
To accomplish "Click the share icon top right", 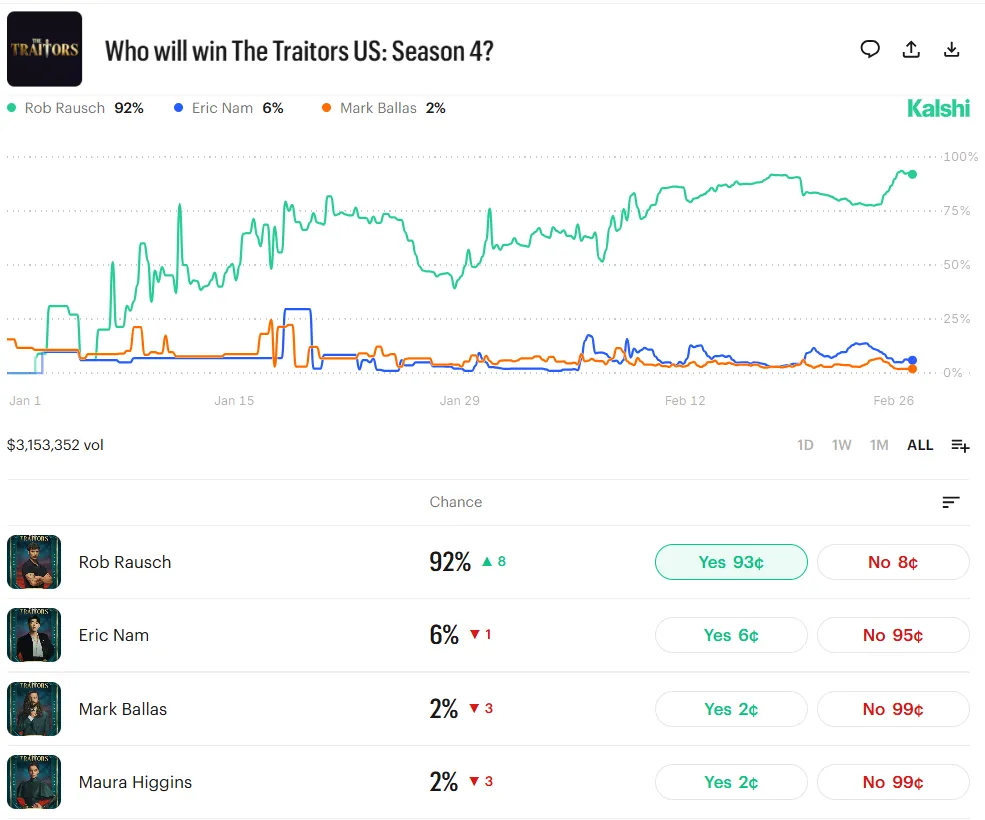I will 911,48.
